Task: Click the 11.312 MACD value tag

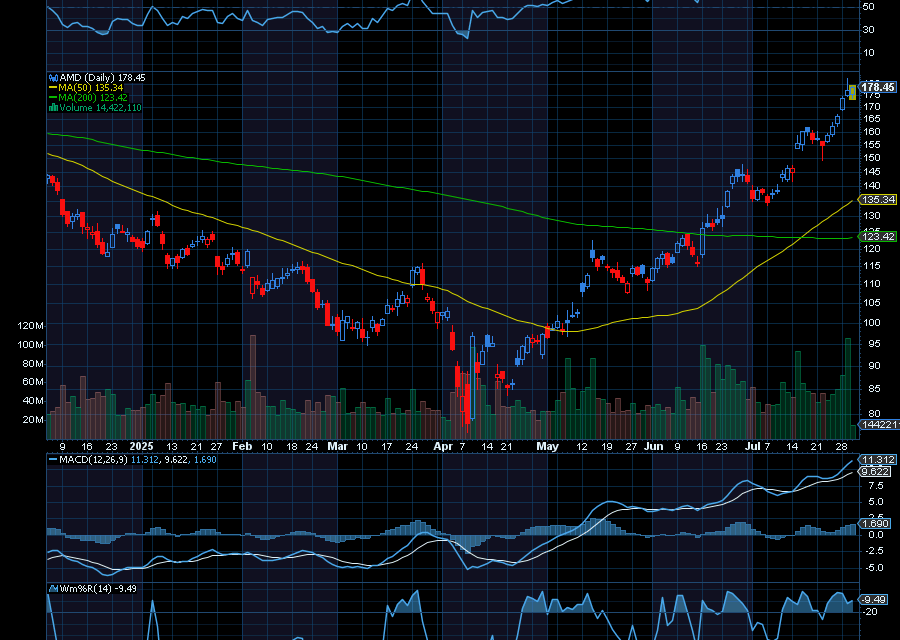Action: pyautogui.click(x=878, y=460)
